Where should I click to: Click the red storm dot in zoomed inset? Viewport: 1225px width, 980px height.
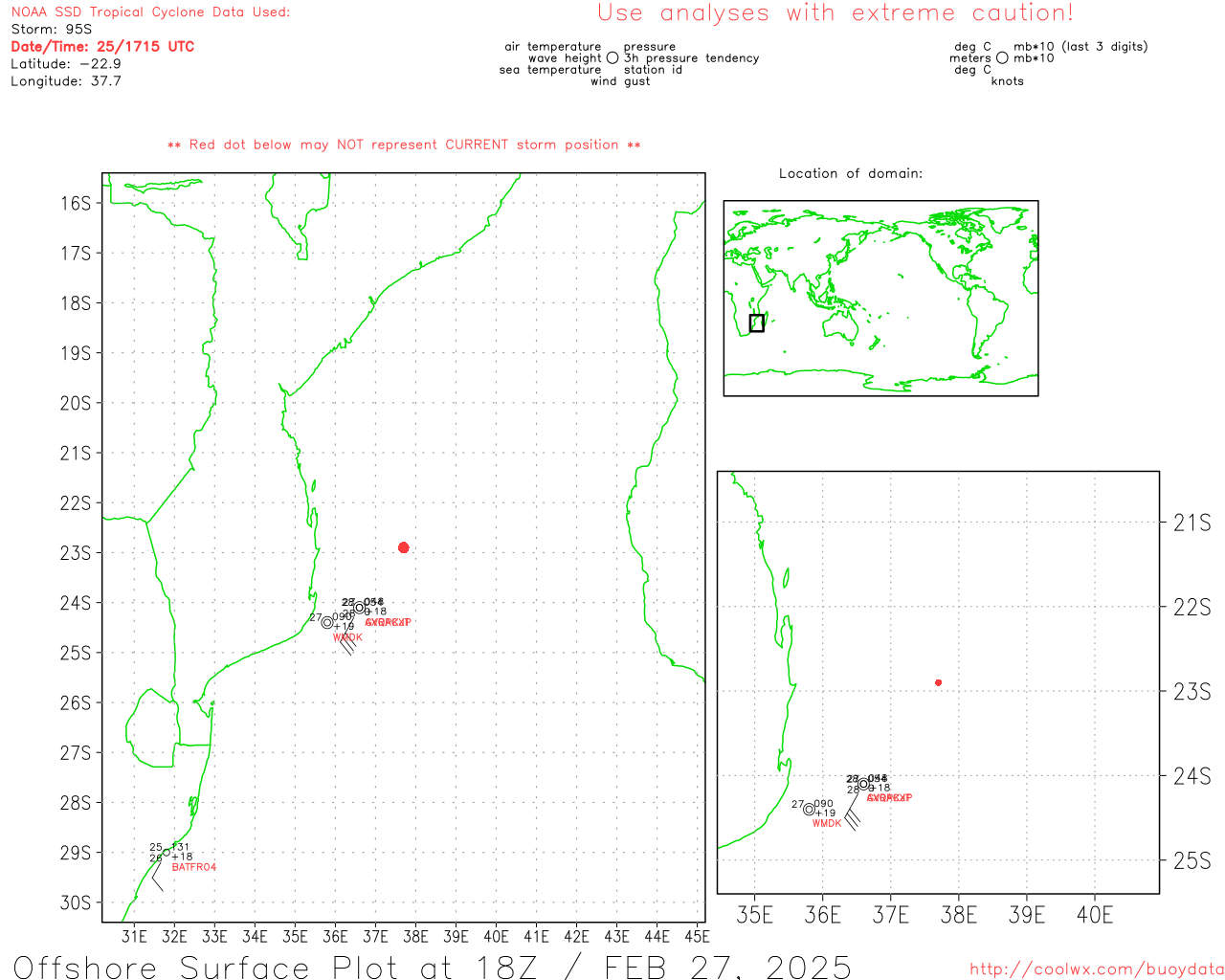pos(938,682)
